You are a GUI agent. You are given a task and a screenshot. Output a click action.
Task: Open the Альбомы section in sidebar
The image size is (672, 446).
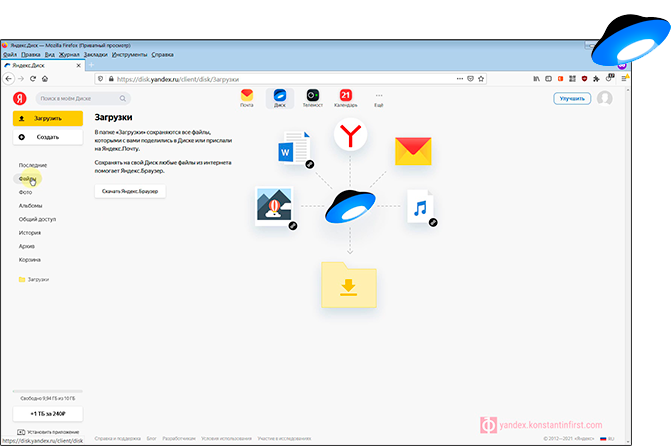[x=30, y=206]
